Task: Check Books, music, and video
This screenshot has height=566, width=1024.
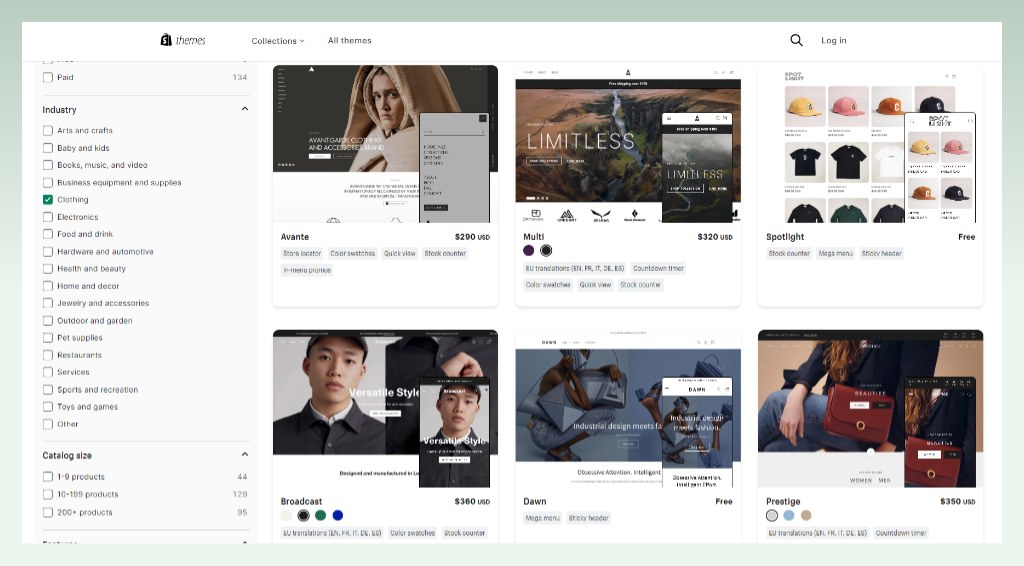Action: 48,165
